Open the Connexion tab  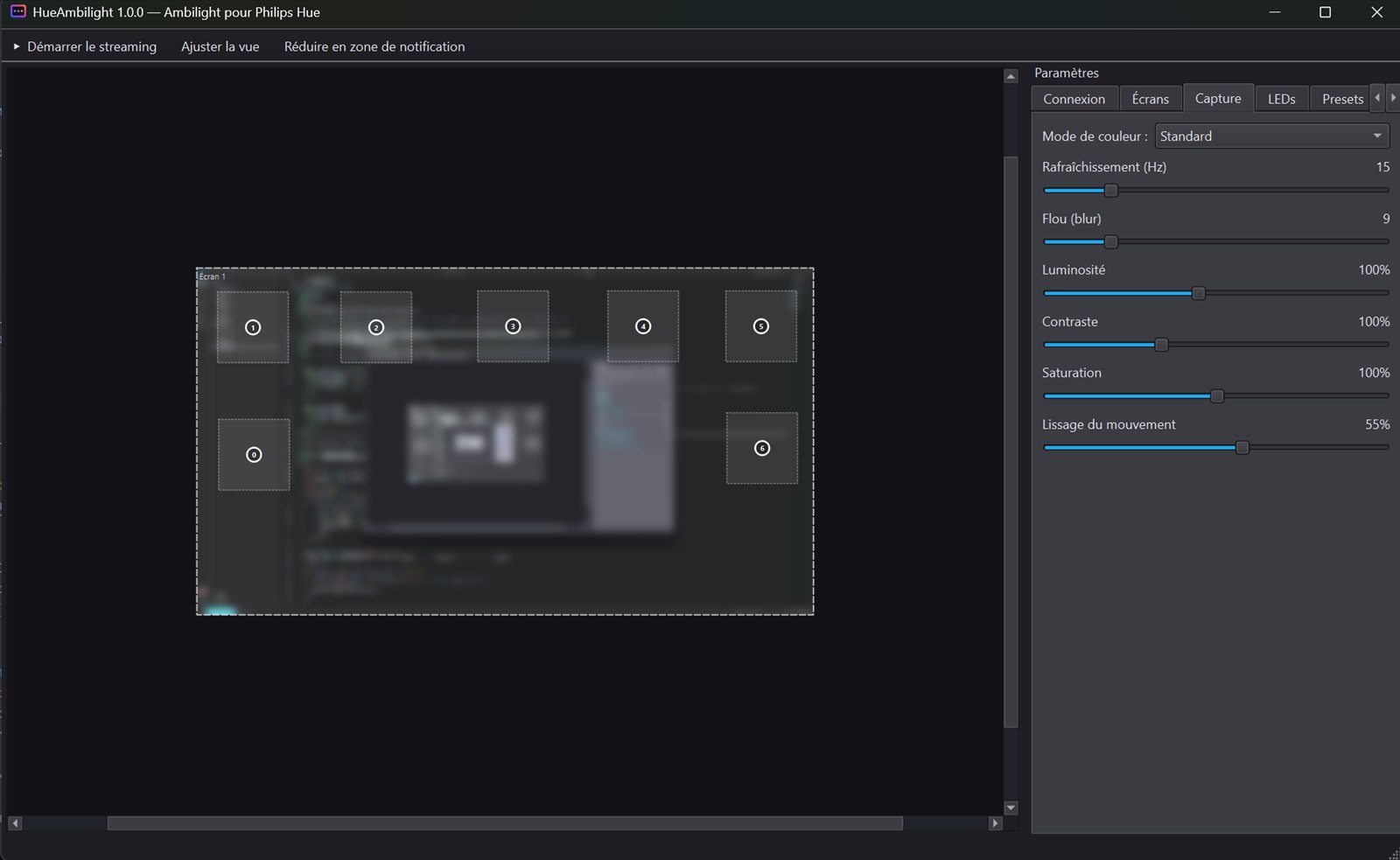[1074, 99]
